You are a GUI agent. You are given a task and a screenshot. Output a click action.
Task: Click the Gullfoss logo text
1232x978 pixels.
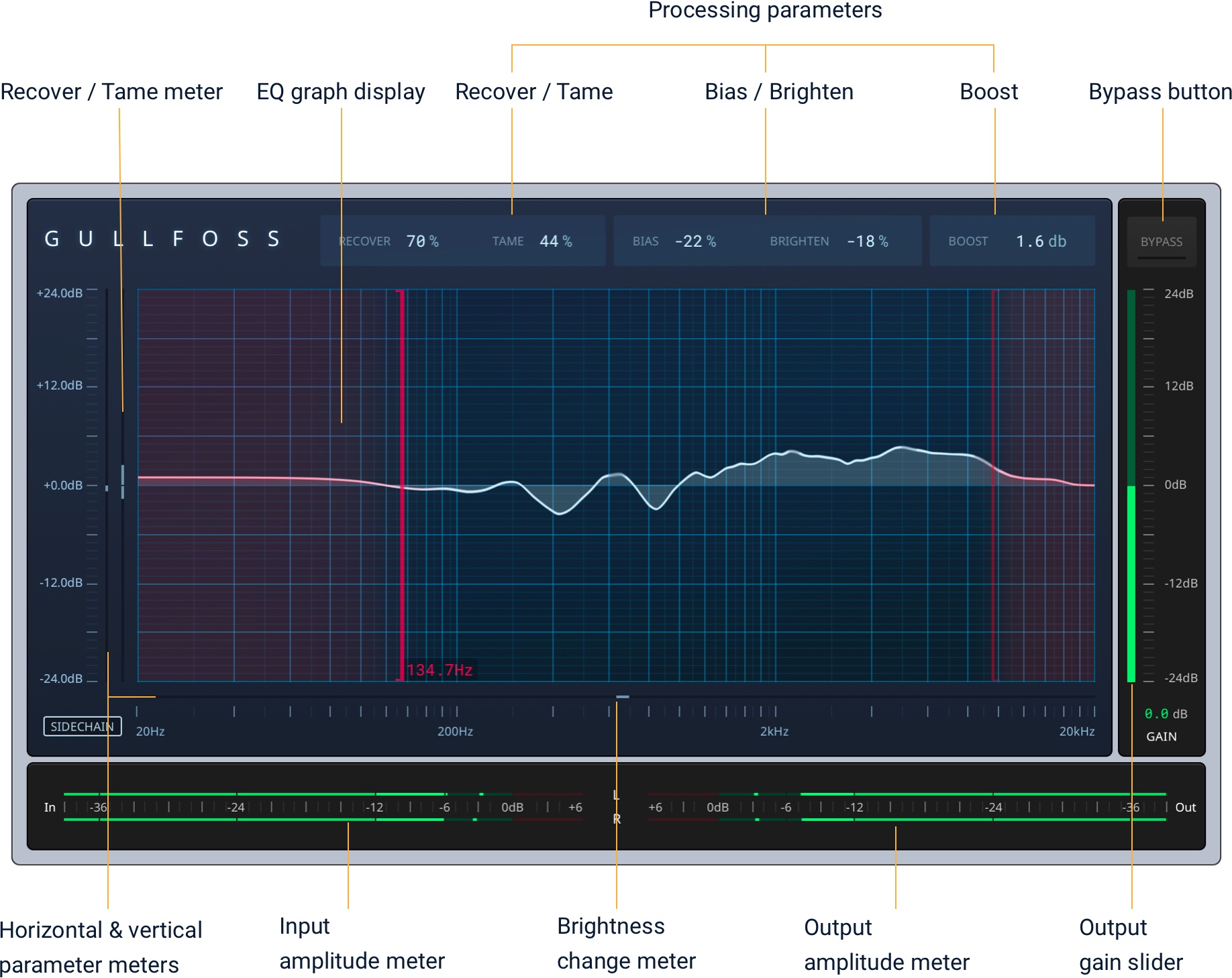[x=161, y=239]
